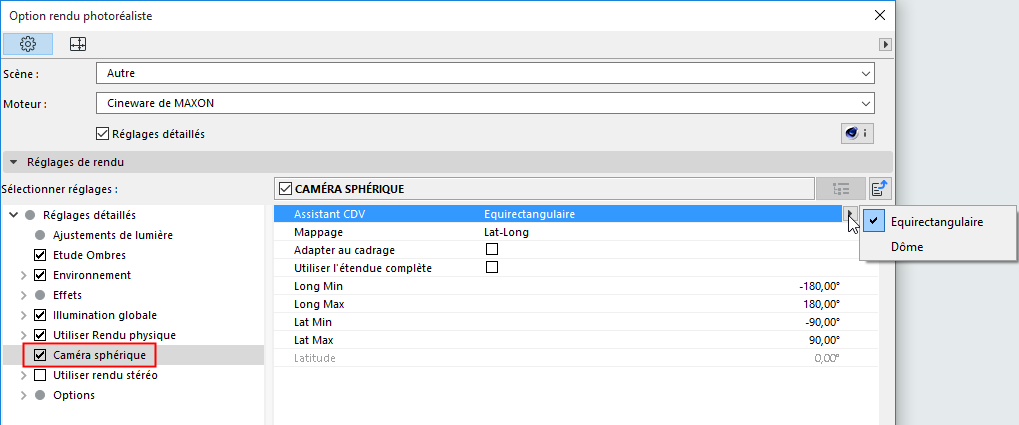Viewport: 1019px width, 425px height.
Task: Toggle Caméra sphérique tree checkbox
Action: pos(40,355)
